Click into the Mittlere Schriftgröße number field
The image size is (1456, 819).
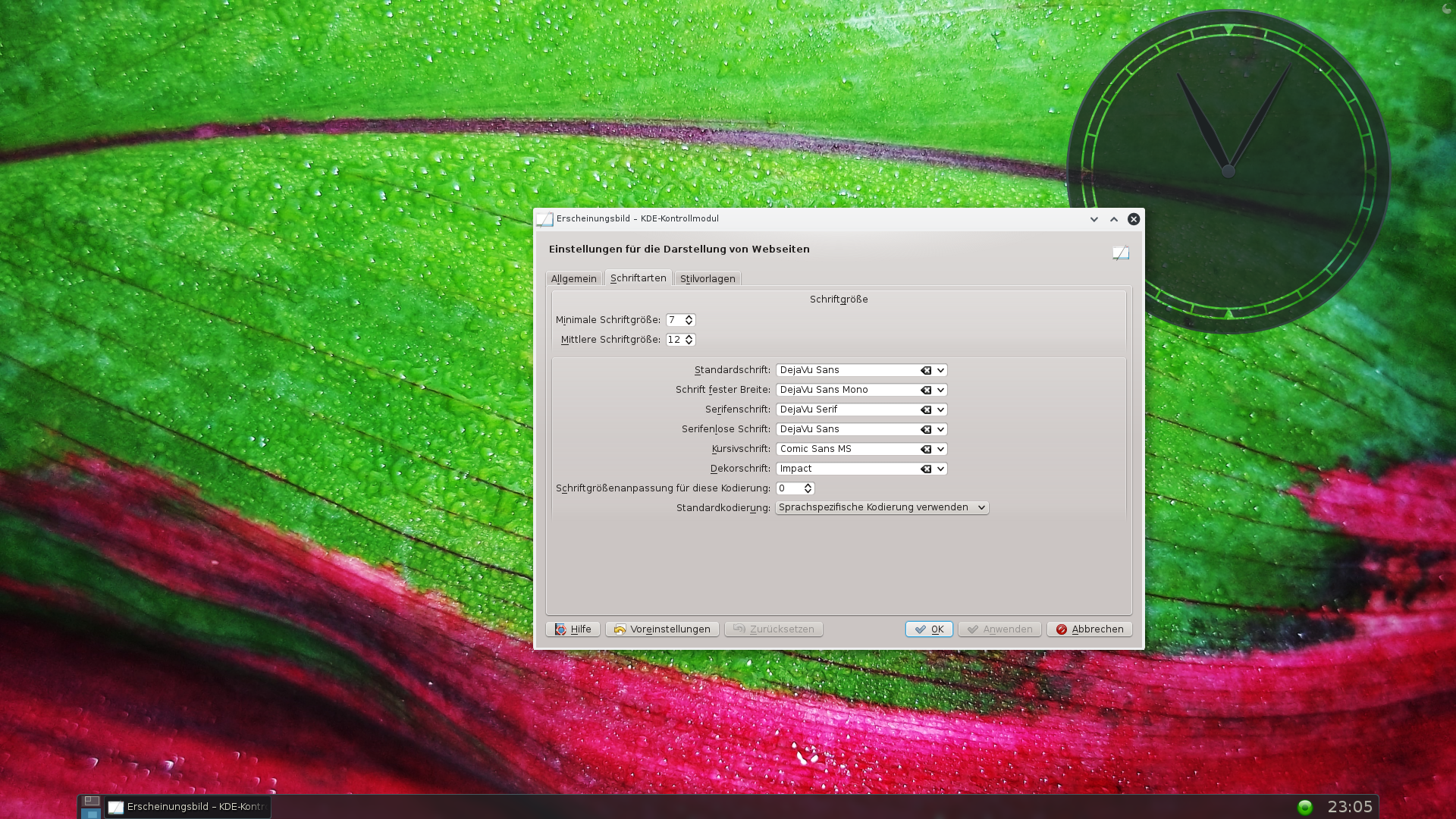674,340
